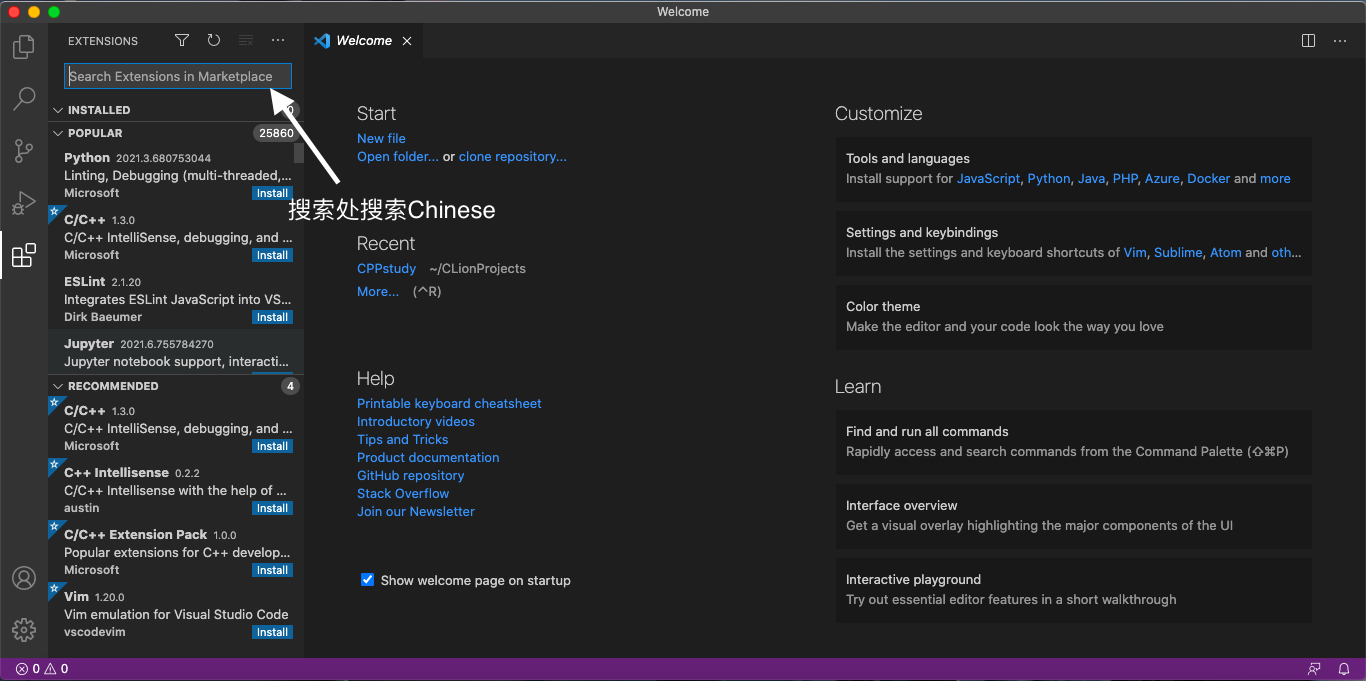Open the Split Editor icon
This screenshot has height=681, width=1366.
[x=1308, y=40]
